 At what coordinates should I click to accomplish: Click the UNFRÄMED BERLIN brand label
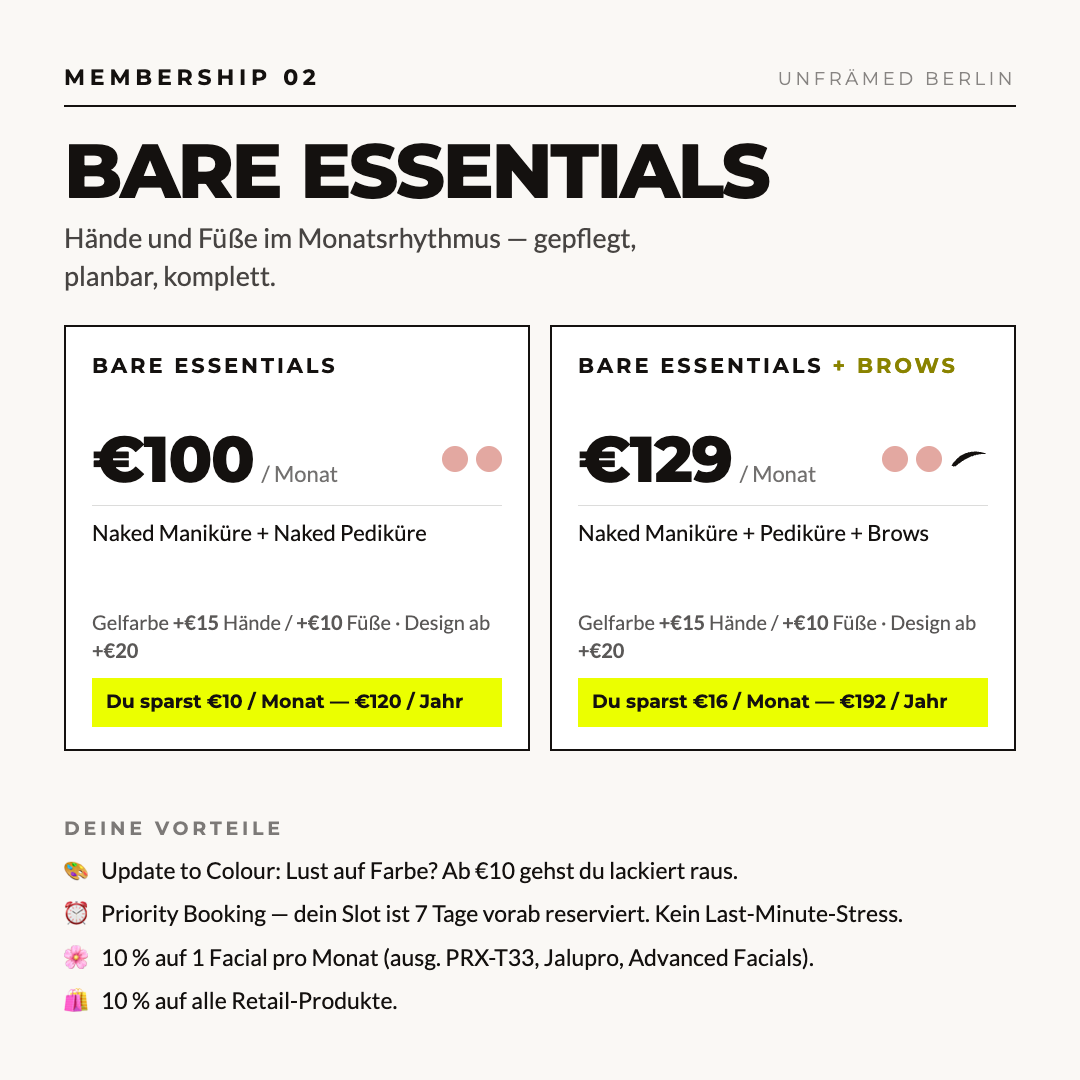pyautogui.click(x=896, y=79)
